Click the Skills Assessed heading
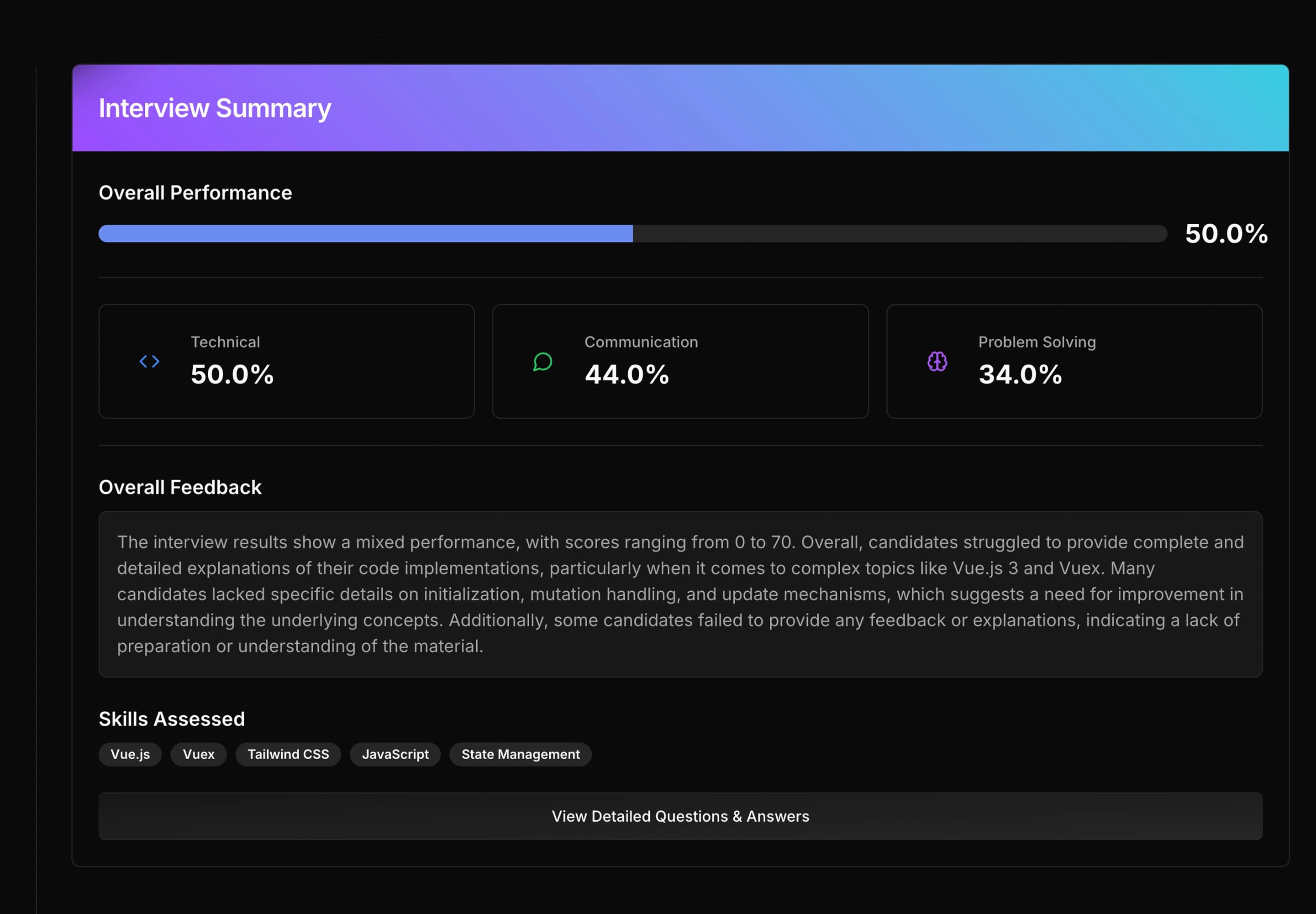The height and width of the screenshot is (914, 1316). pyautogui.click(x=172, y=719)
